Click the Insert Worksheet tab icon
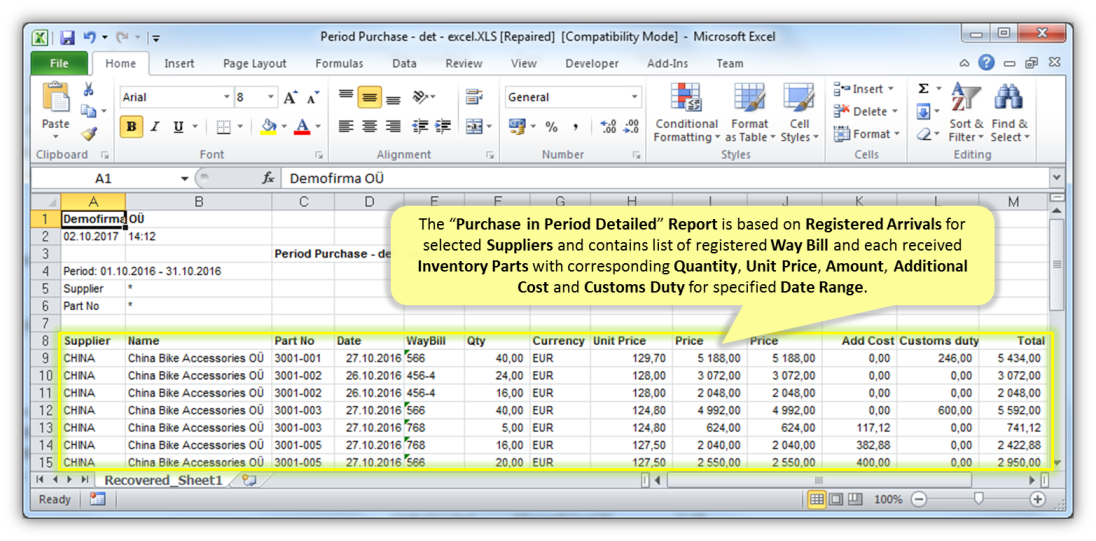This screenshot has width=1096, height=541. tap(249, 480)
